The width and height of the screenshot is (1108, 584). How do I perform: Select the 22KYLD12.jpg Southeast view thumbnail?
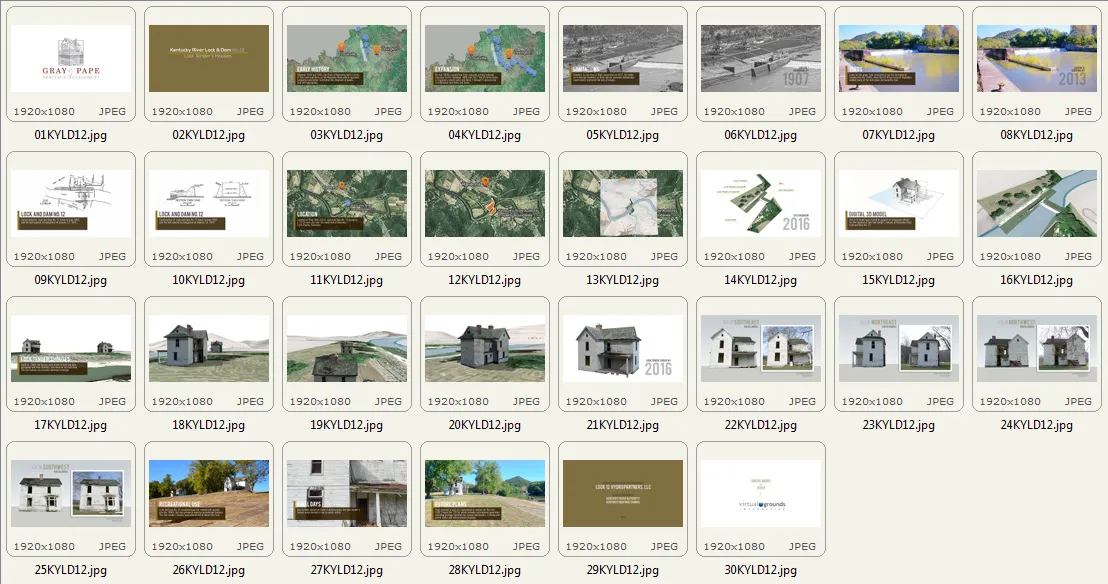[x=761, y=349]
